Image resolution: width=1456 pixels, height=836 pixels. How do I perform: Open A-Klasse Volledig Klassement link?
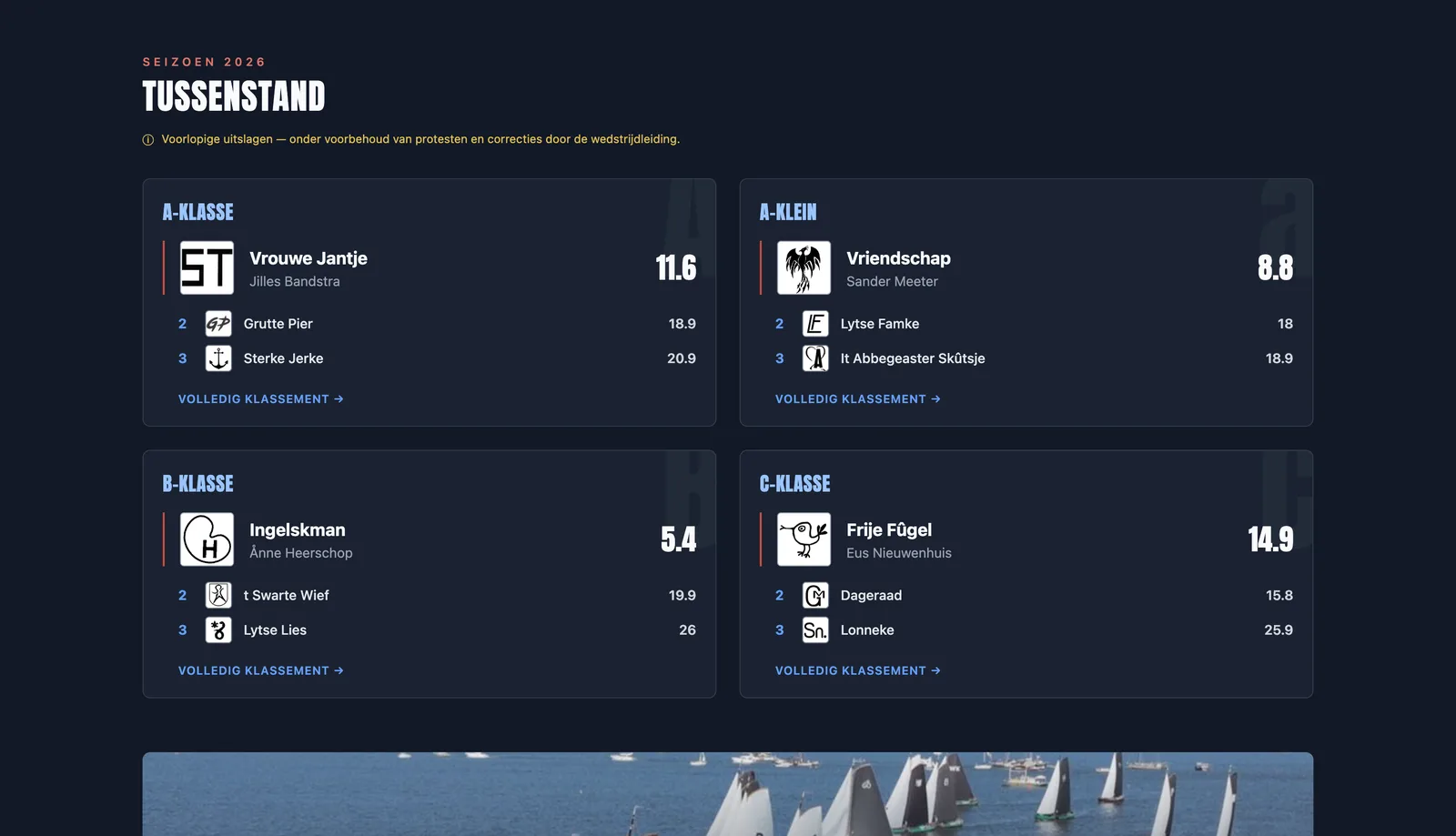(x=261, y=399)
